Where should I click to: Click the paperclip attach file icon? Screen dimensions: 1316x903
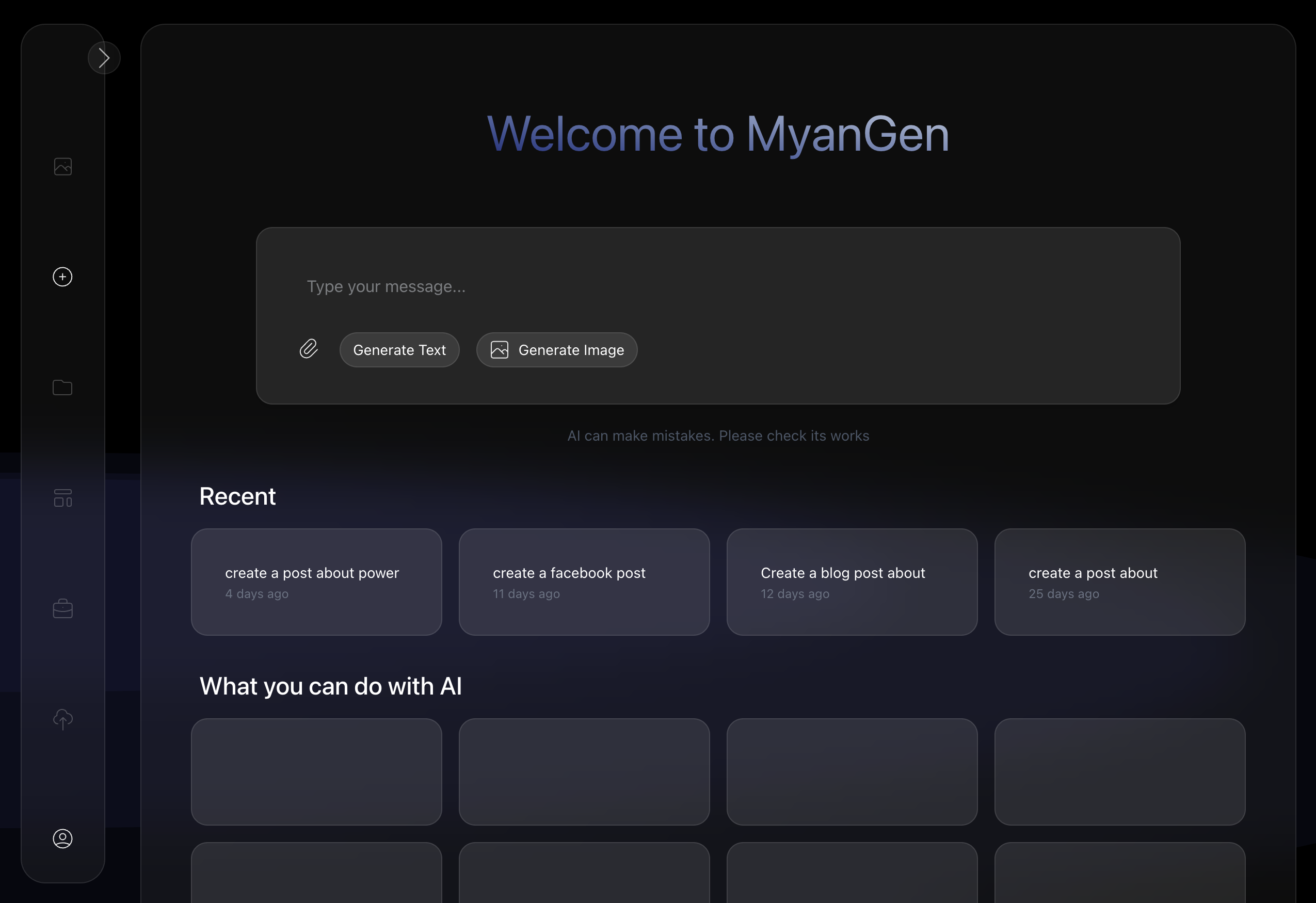309,349
